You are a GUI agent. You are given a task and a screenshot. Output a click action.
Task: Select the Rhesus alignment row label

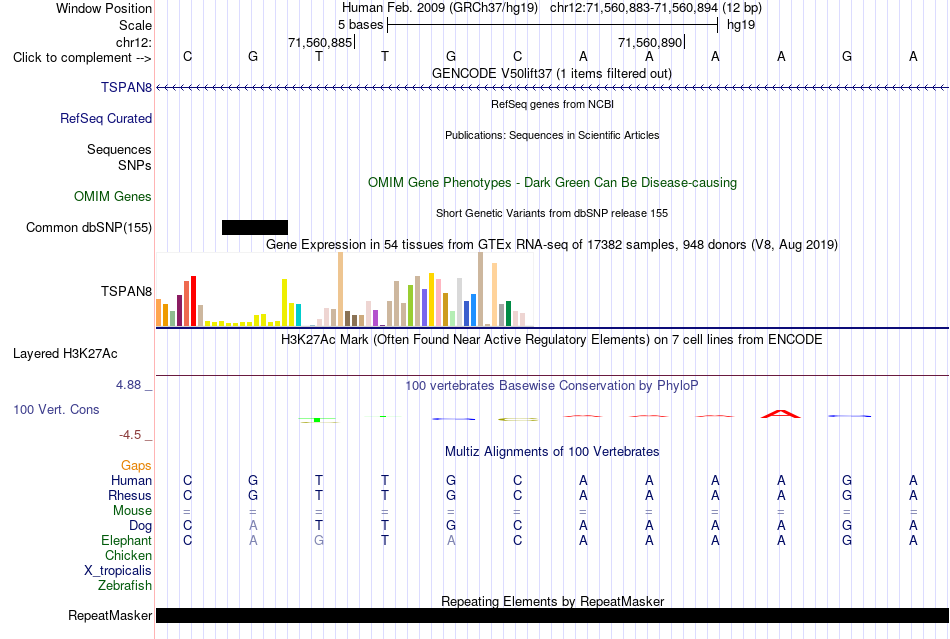(x=130, y=495)
